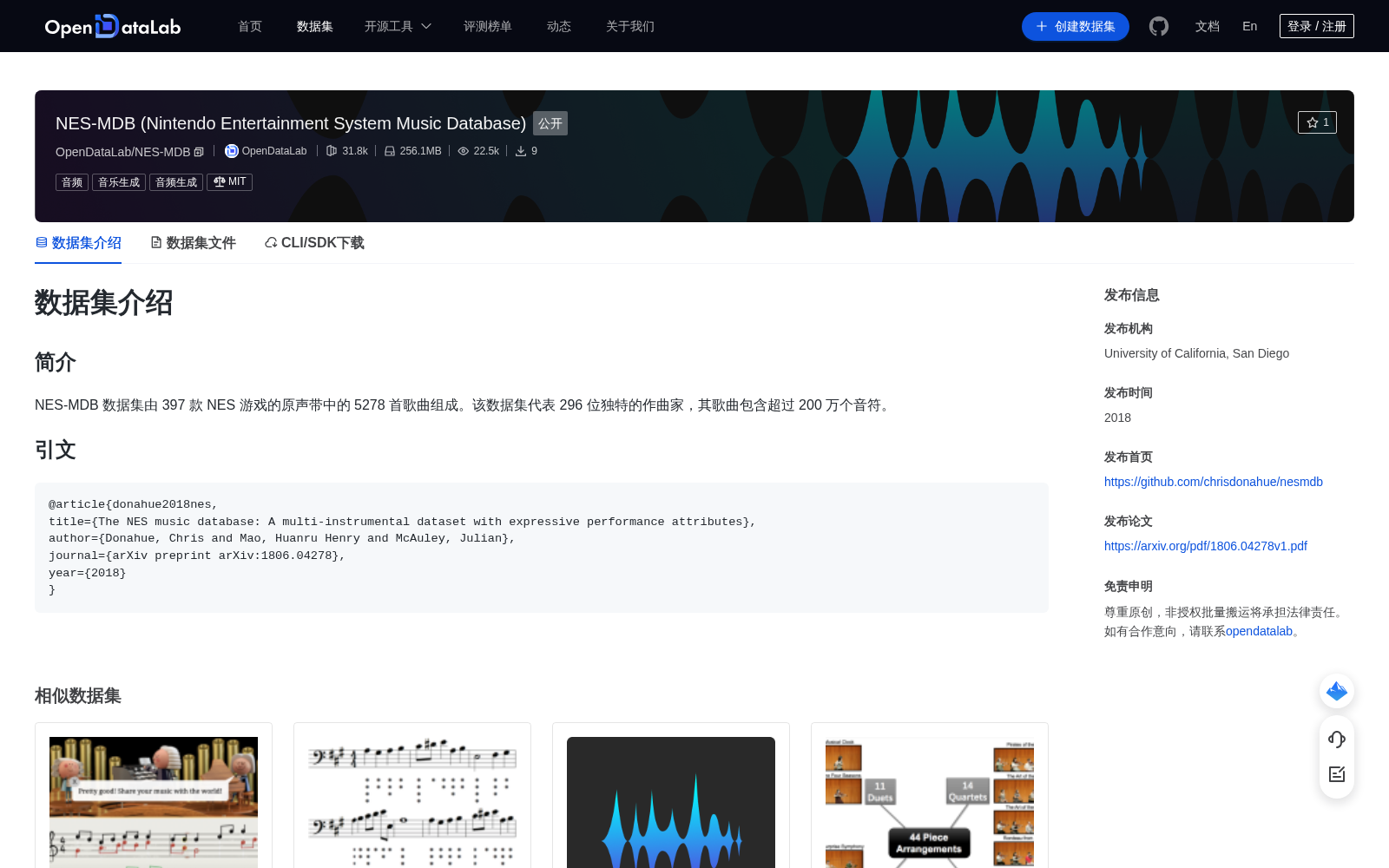The width and height of the screenshot is (1389, 868).
Task: Switch language to En
Action: 1249,26
